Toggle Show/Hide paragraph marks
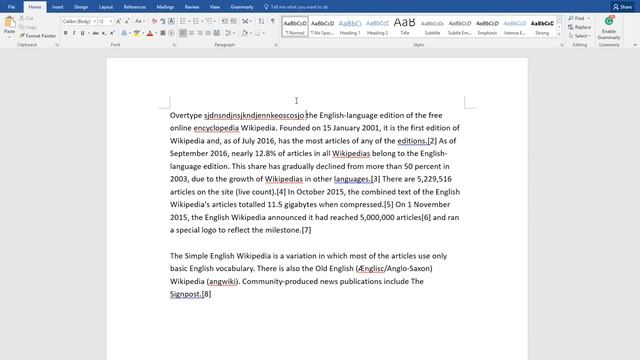This screenshot has height=360, width=640. pos(273,21)
